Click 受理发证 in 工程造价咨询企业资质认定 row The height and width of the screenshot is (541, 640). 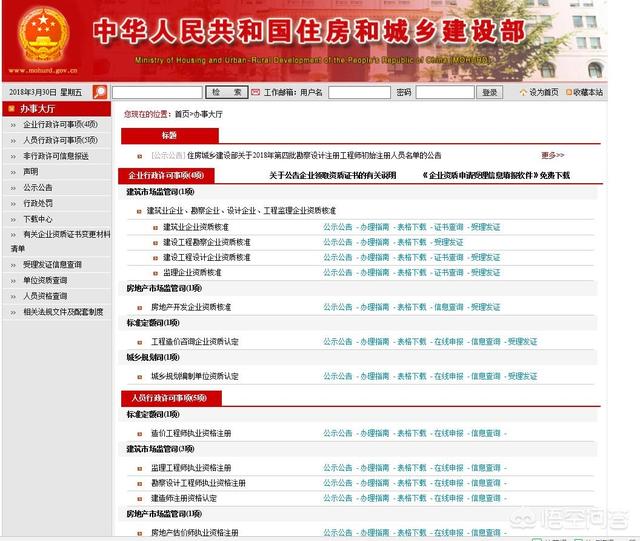(522, 342)
